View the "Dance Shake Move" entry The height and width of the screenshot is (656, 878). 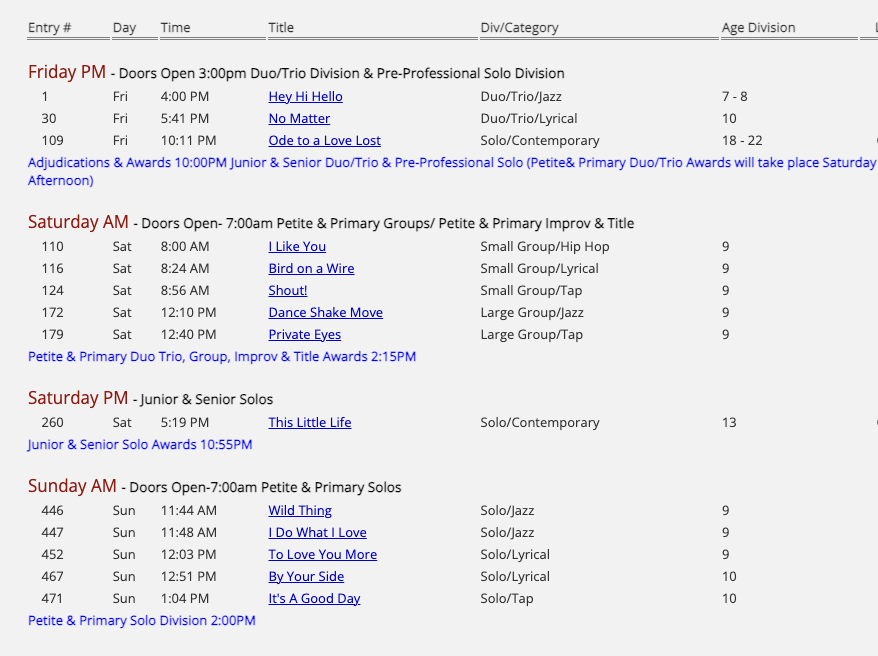pos(325,312)
